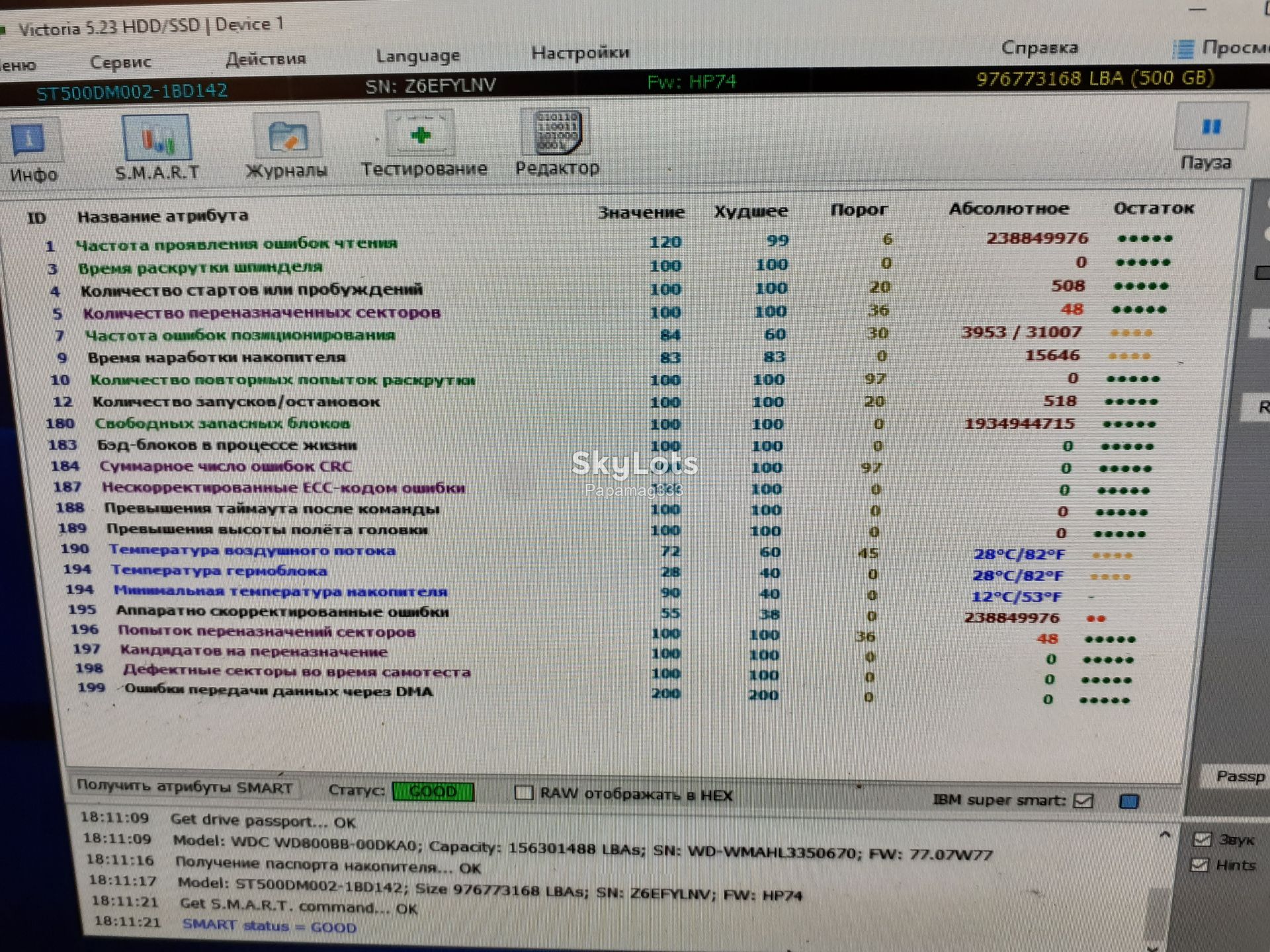
Task: Open the Настройки menu
Action: pyautogui.click(x=580, y=52)
